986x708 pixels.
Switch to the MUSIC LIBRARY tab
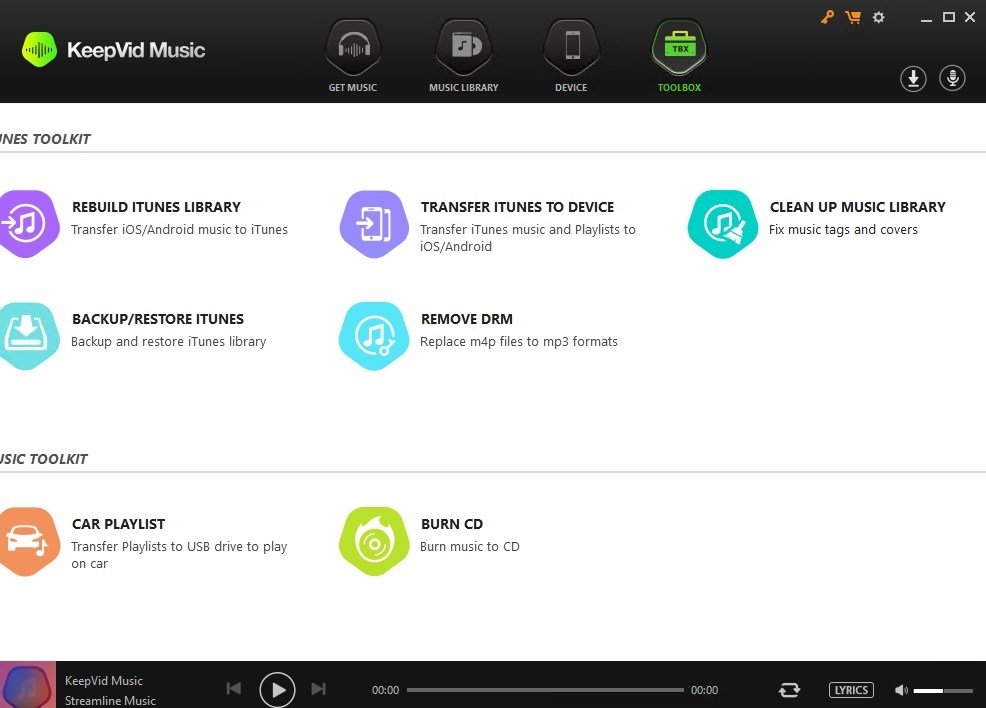pos(464,87)
